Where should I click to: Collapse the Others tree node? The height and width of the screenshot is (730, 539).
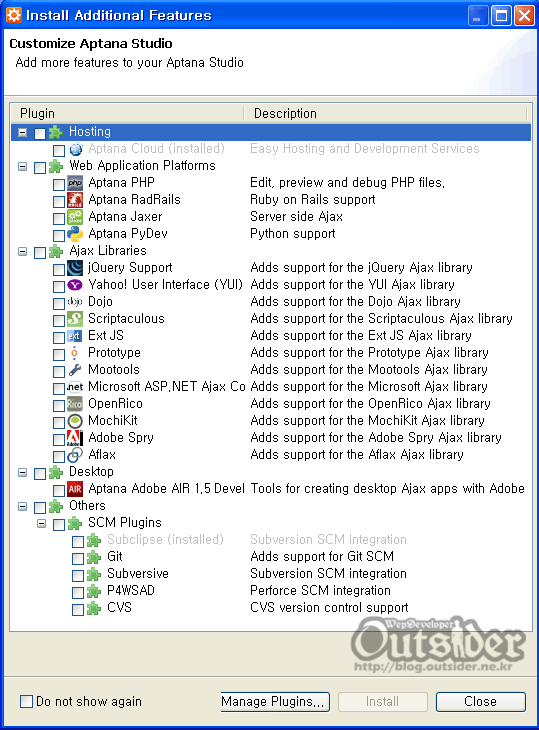click(x=22, y=507)
